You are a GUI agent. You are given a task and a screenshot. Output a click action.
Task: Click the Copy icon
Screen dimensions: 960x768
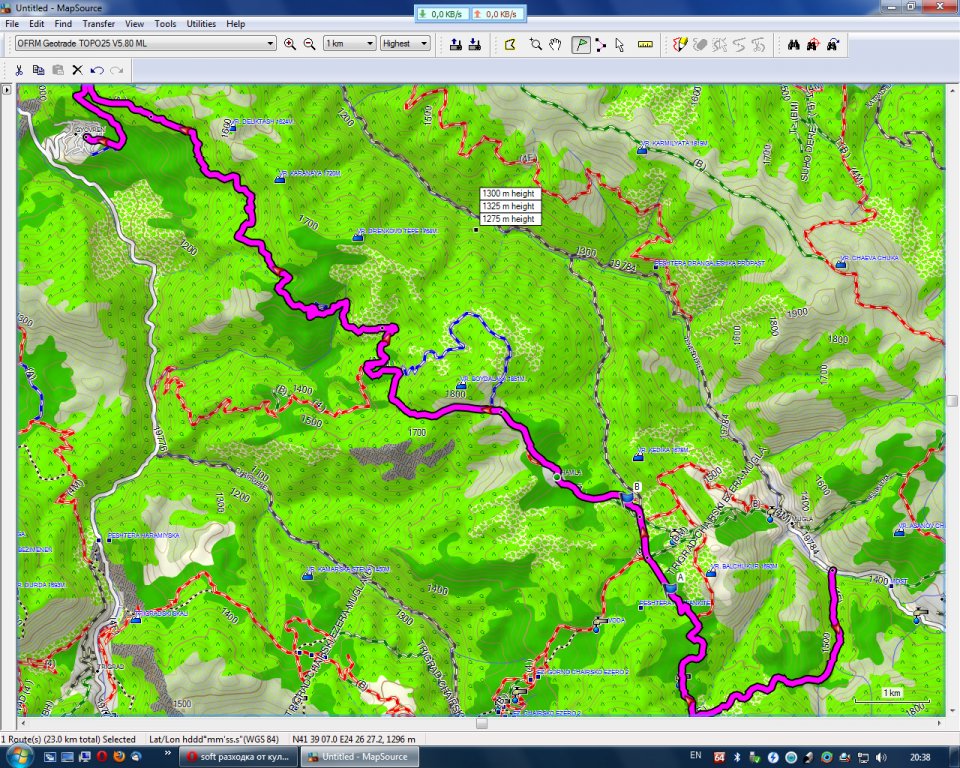[x=38, y=70]
